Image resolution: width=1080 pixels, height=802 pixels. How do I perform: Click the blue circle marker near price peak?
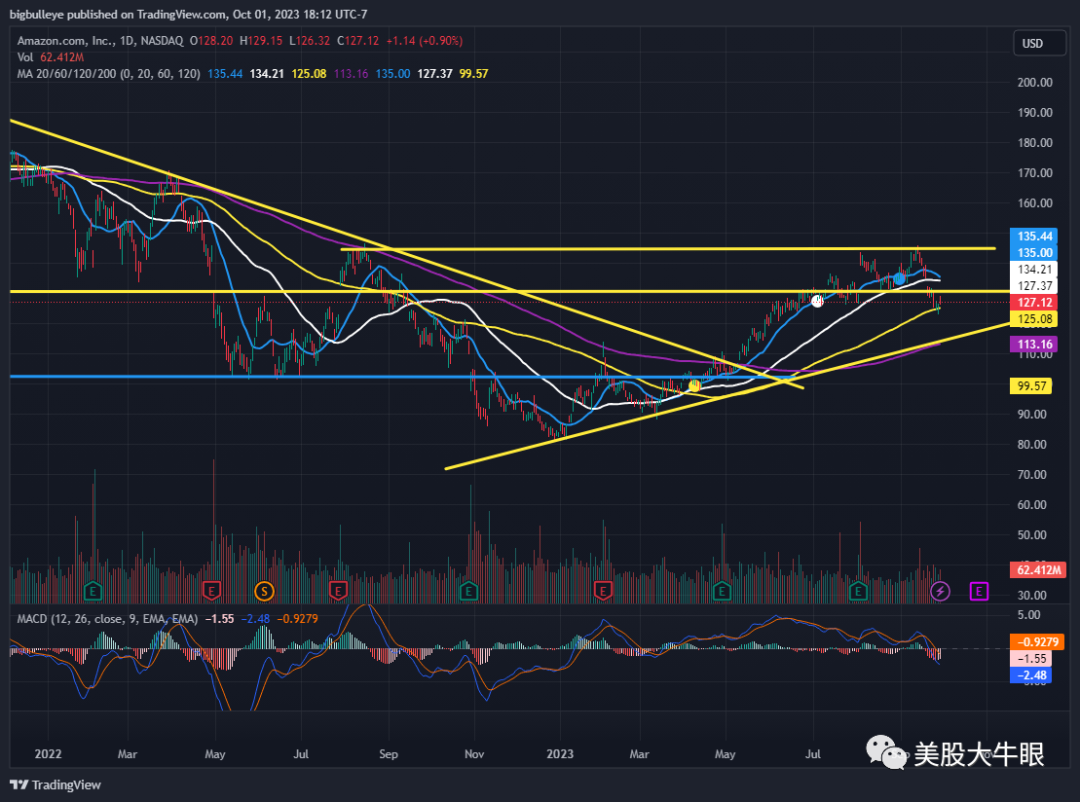[899, 279]
